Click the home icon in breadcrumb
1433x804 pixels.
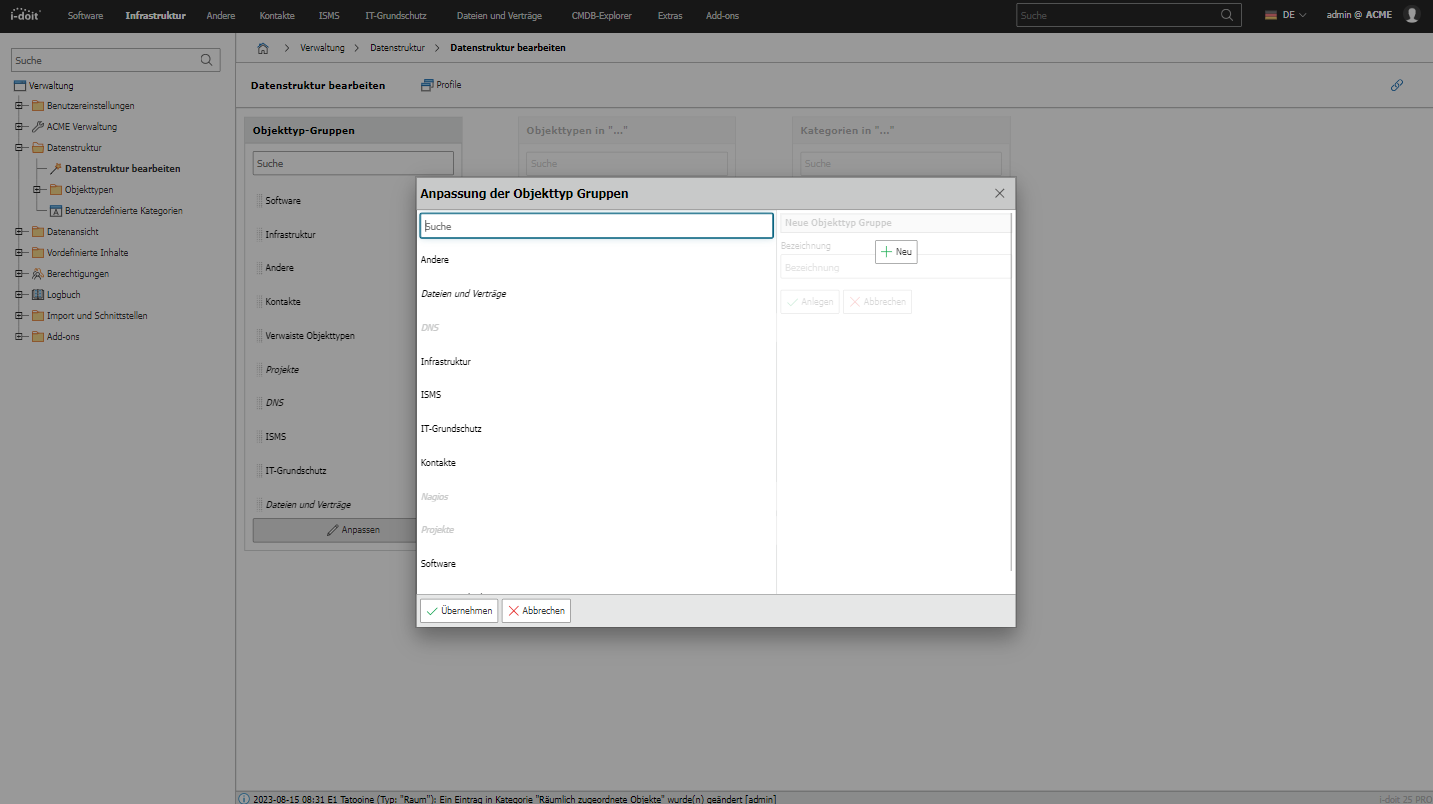click(x=263, y=48)
